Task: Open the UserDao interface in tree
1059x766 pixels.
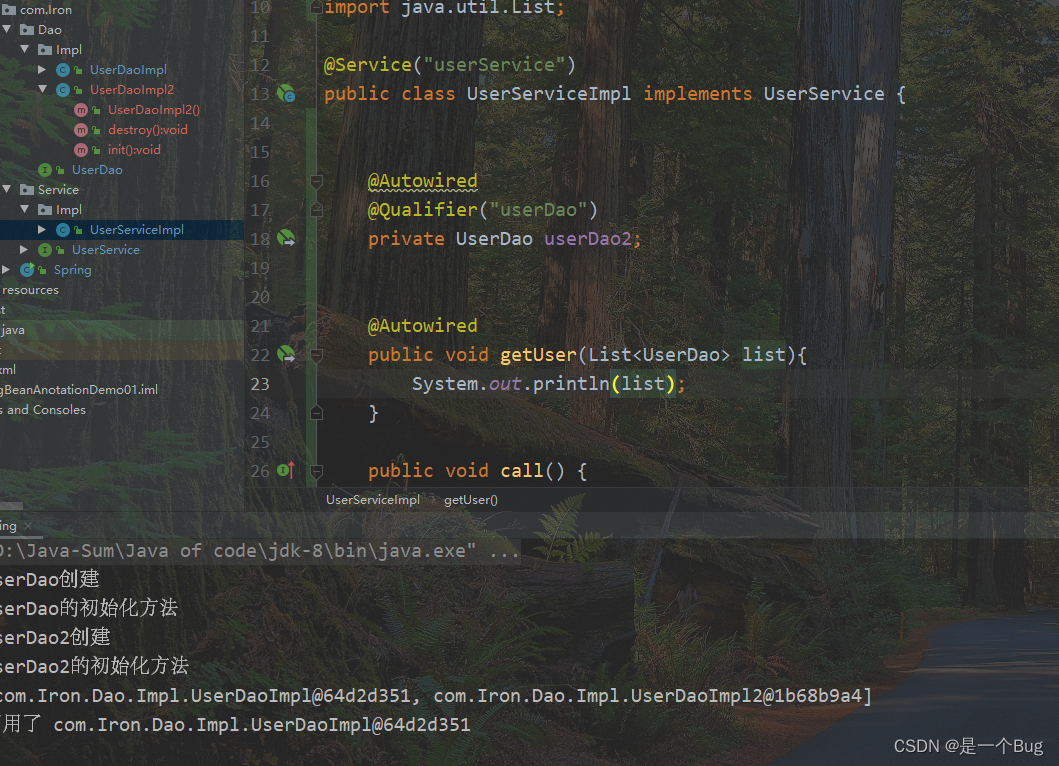Action: click(97, 170)
